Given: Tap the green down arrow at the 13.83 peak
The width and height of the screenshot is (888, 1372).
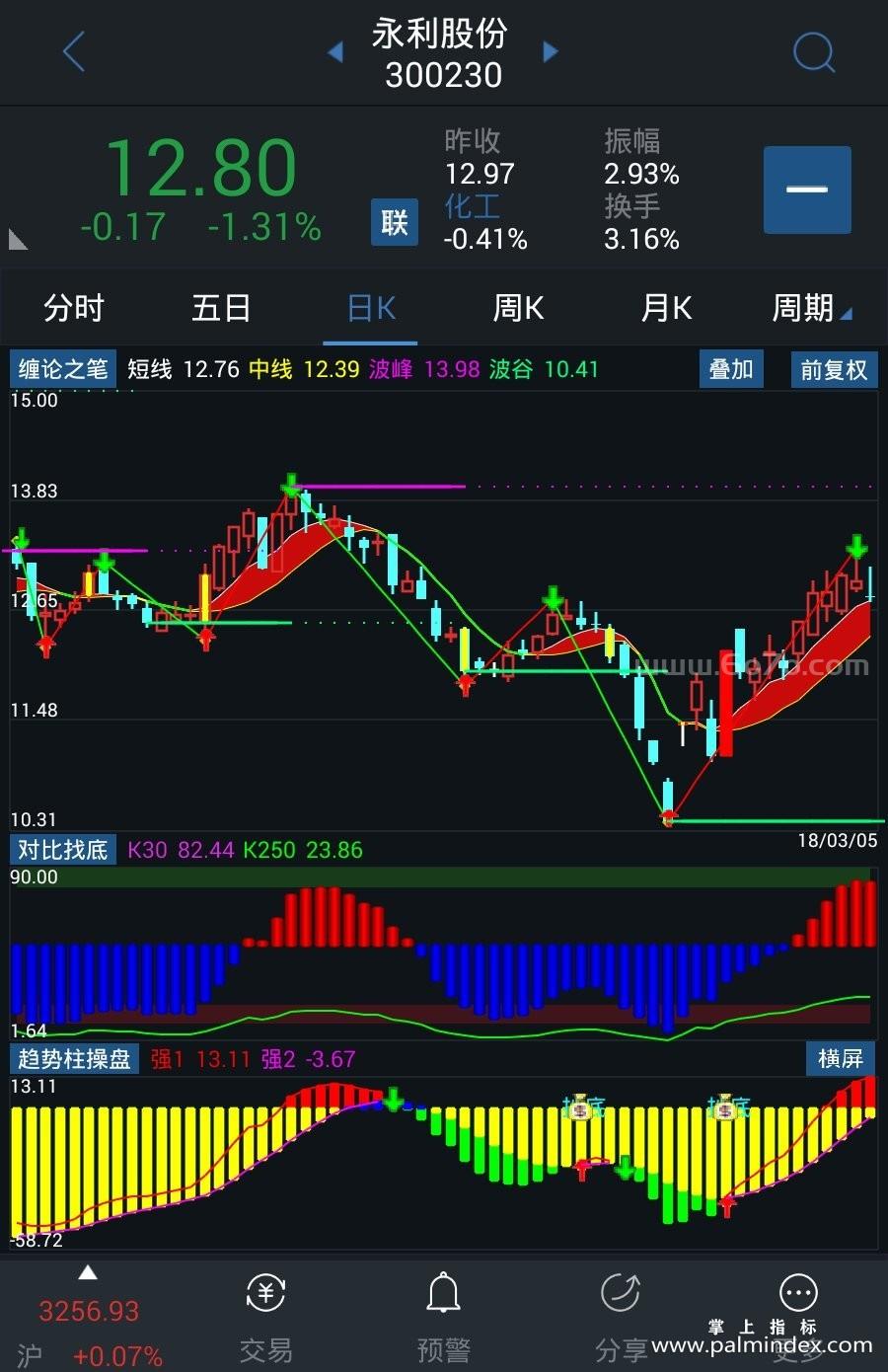Looking at the screenshot, I should pyautogui.click(x=291, y=485).
